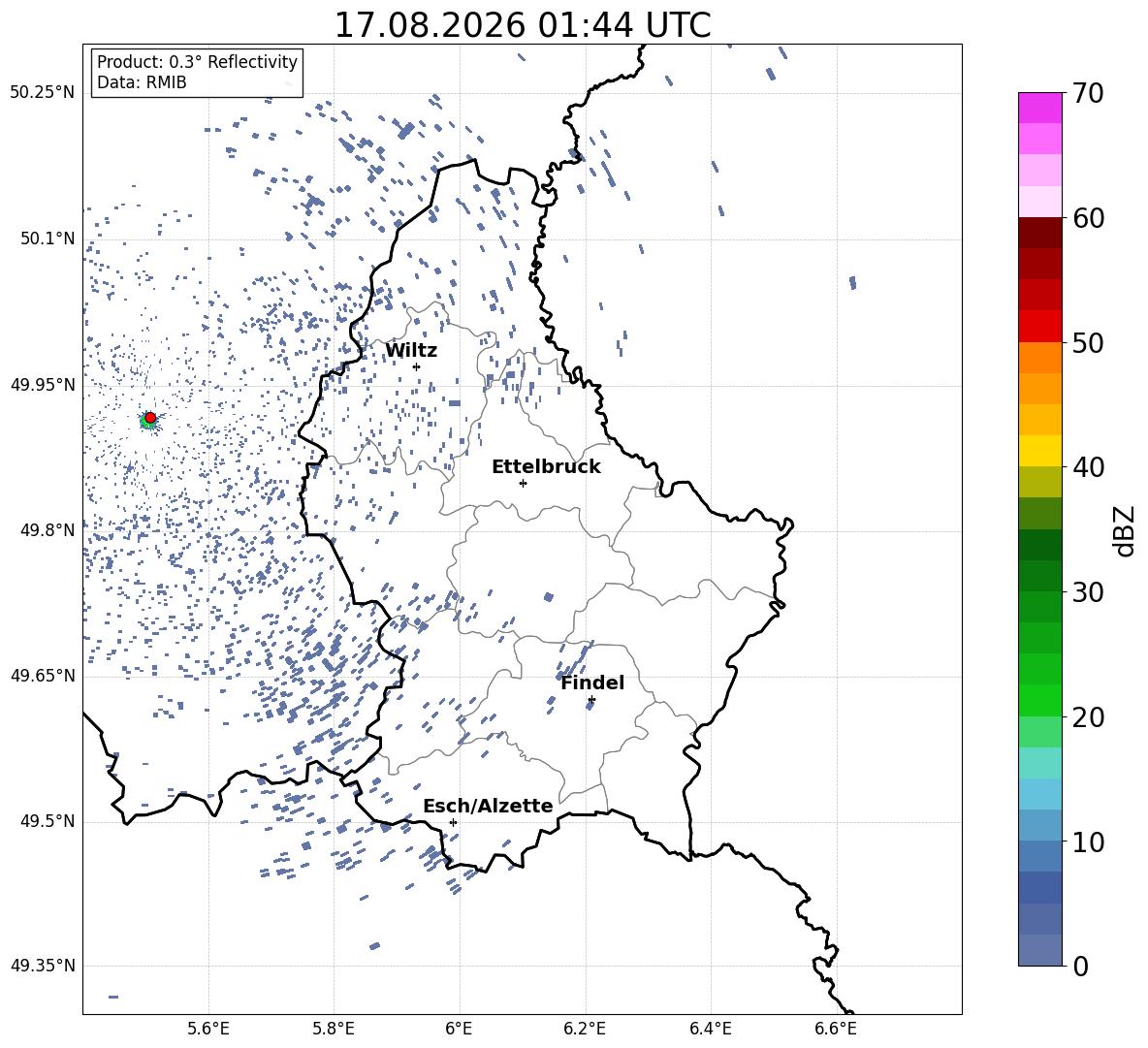Click the 49.8°N latitude tick label

tap(48, 530)
